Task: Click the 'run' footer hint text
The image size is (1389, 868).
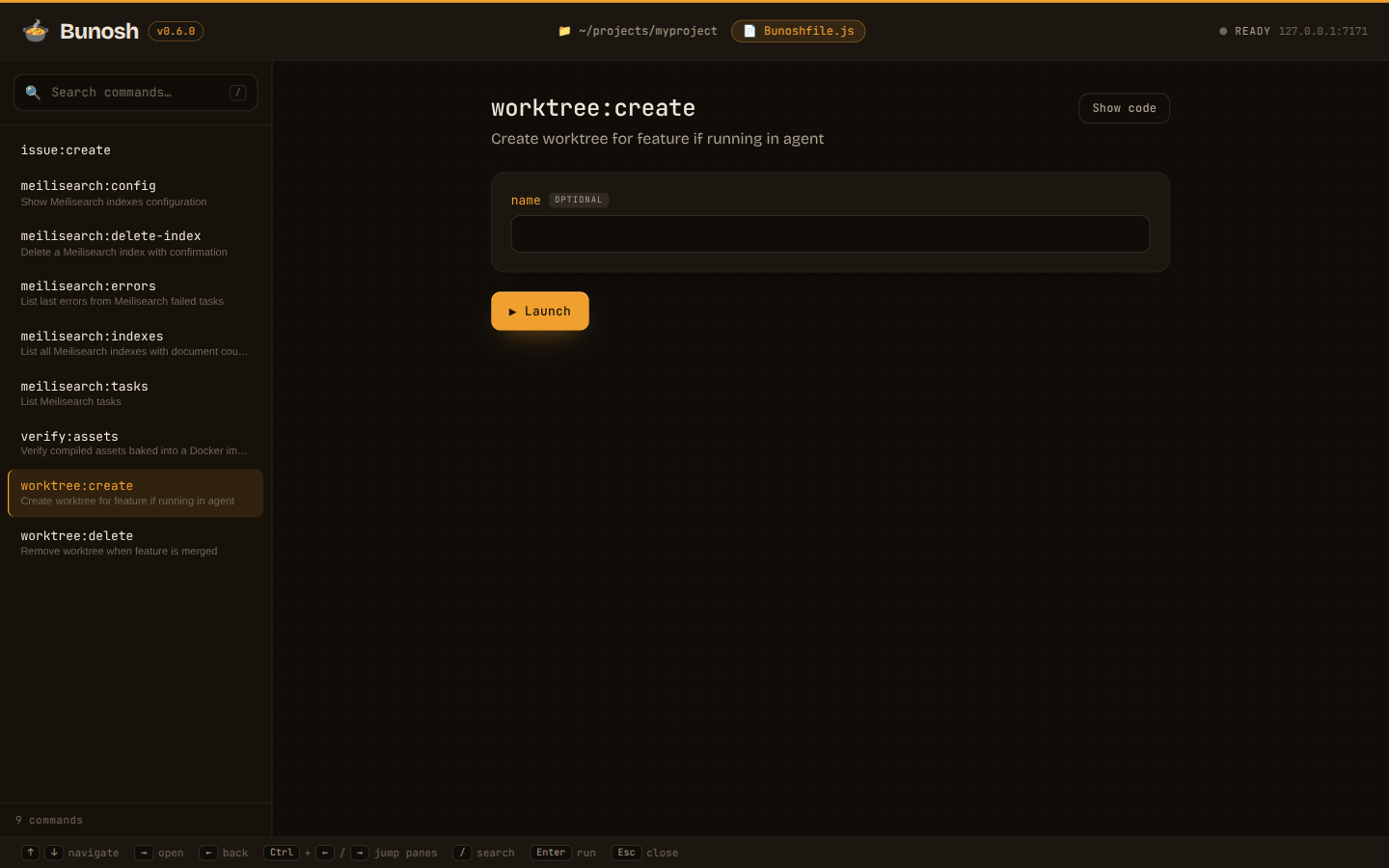Action: pos(586,854)
